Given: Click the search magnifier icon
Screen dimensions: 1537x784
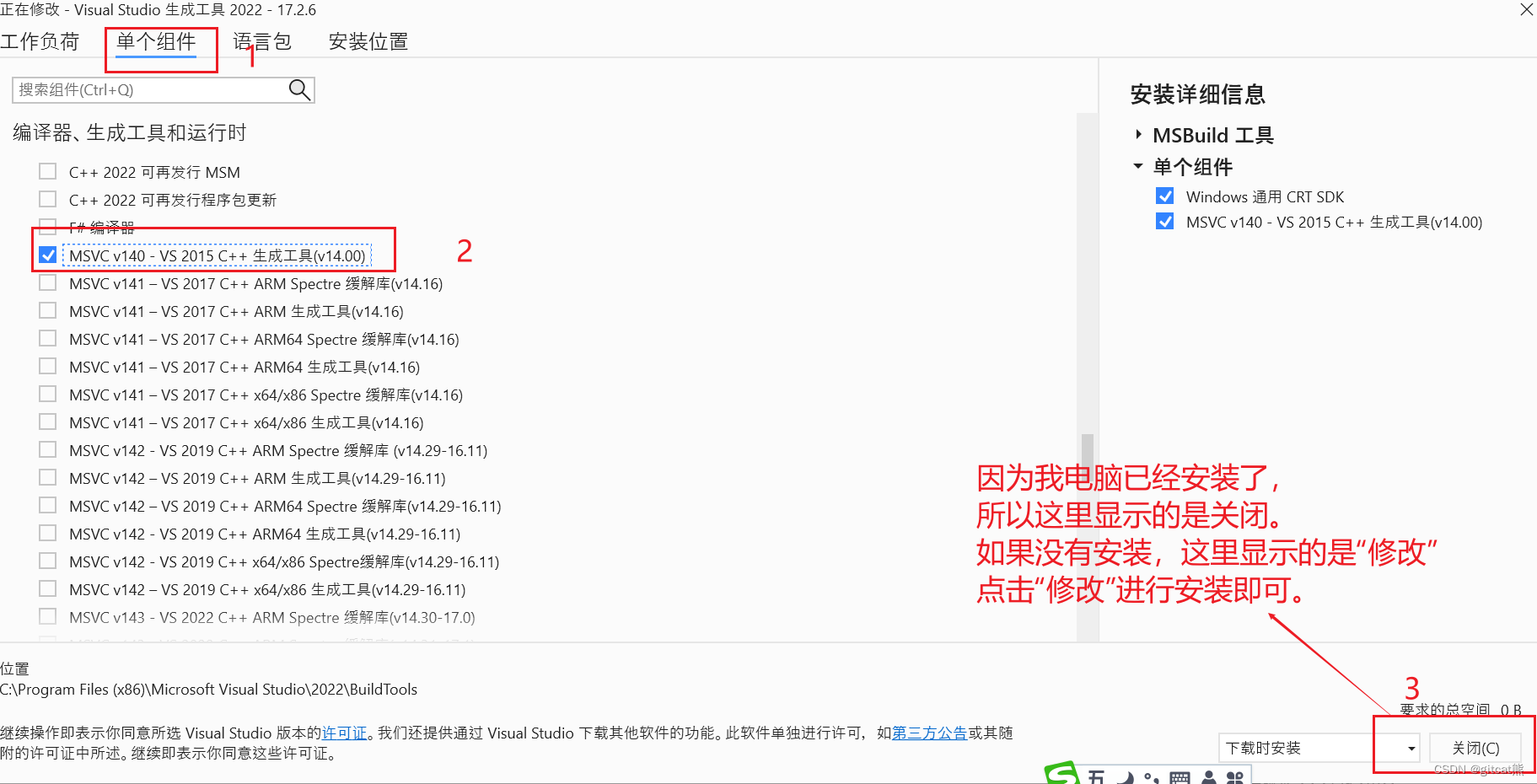Looking at the screenshot, I should [299, 89].
